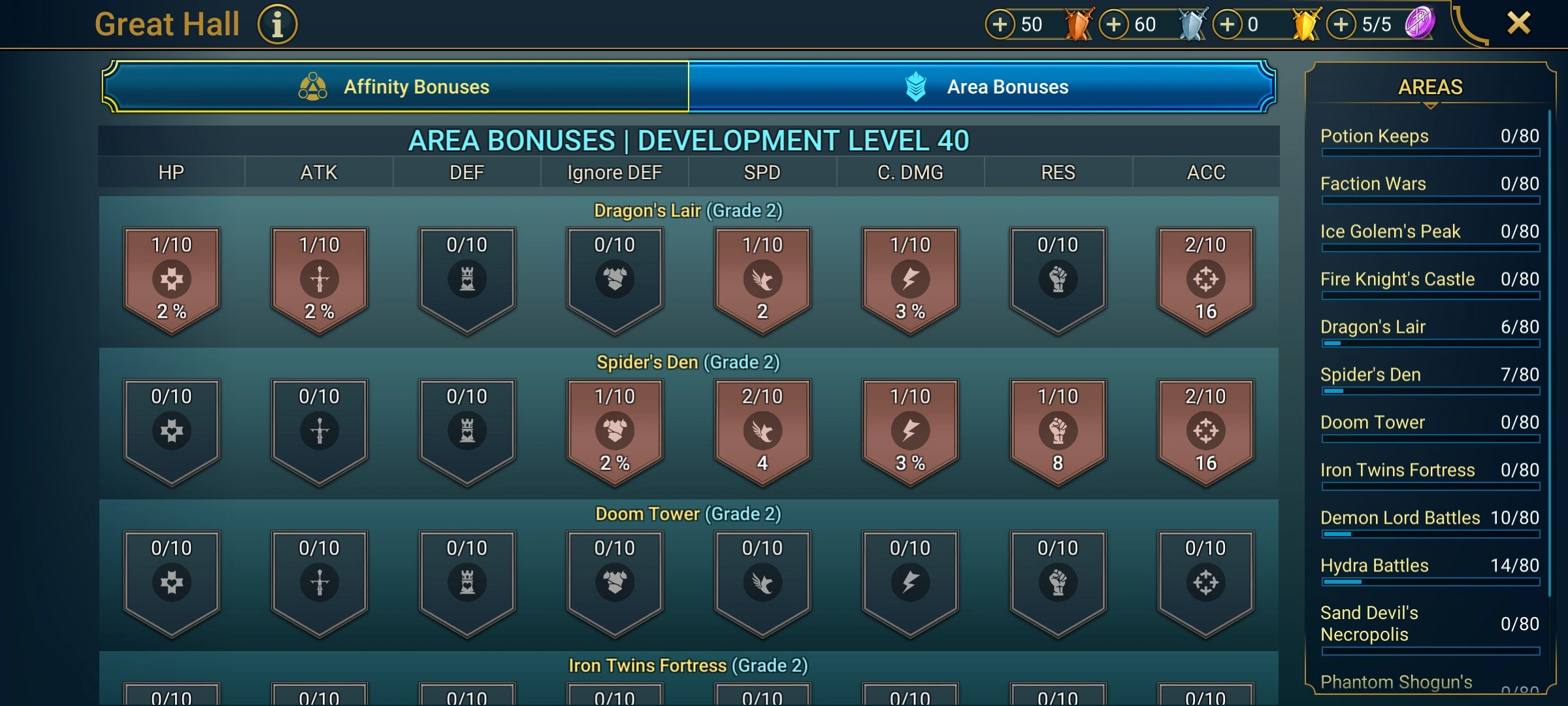The image size is (1568, 706).
Task: Select Dragon's Lair HP bonus shield
Action: [x=172, y=280]
